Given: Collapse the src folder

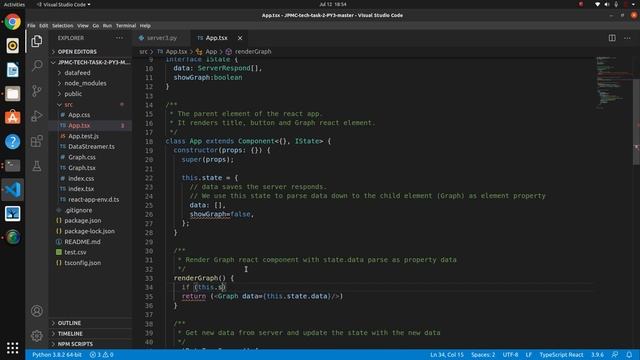Looking at the screenshot, I should click(x=68, y=104).
